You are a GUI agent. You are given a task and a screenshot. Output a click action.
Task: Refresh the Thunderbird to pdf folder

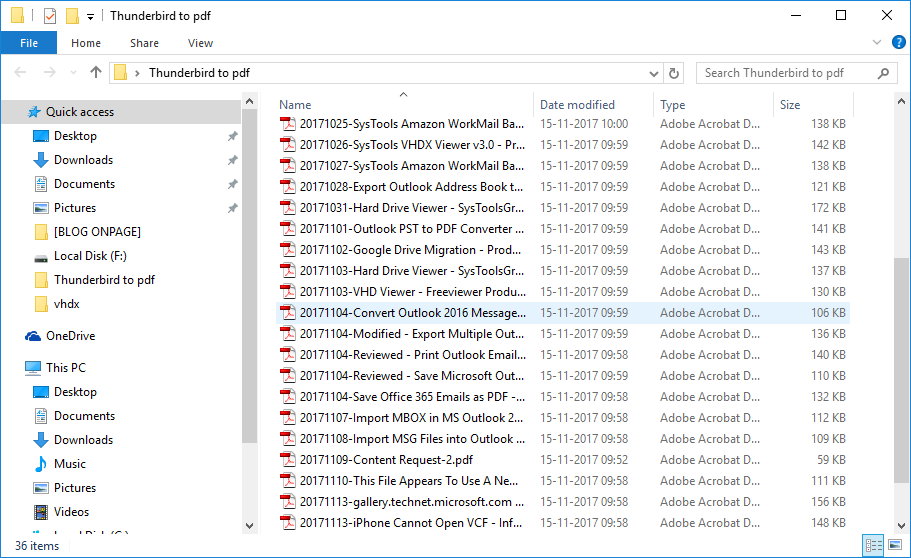tap(673, 73)
